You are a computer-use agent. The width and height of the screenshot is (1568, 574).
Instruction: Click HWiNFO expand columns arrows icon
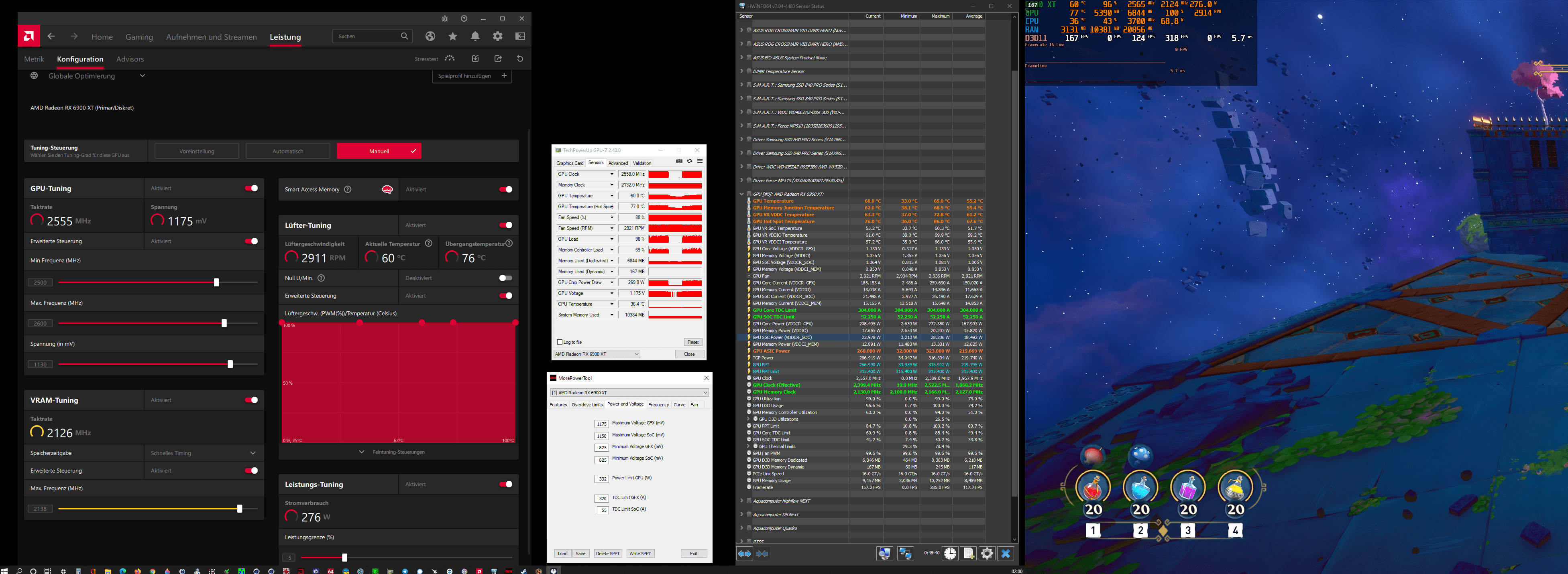click(x=745, y=553)
